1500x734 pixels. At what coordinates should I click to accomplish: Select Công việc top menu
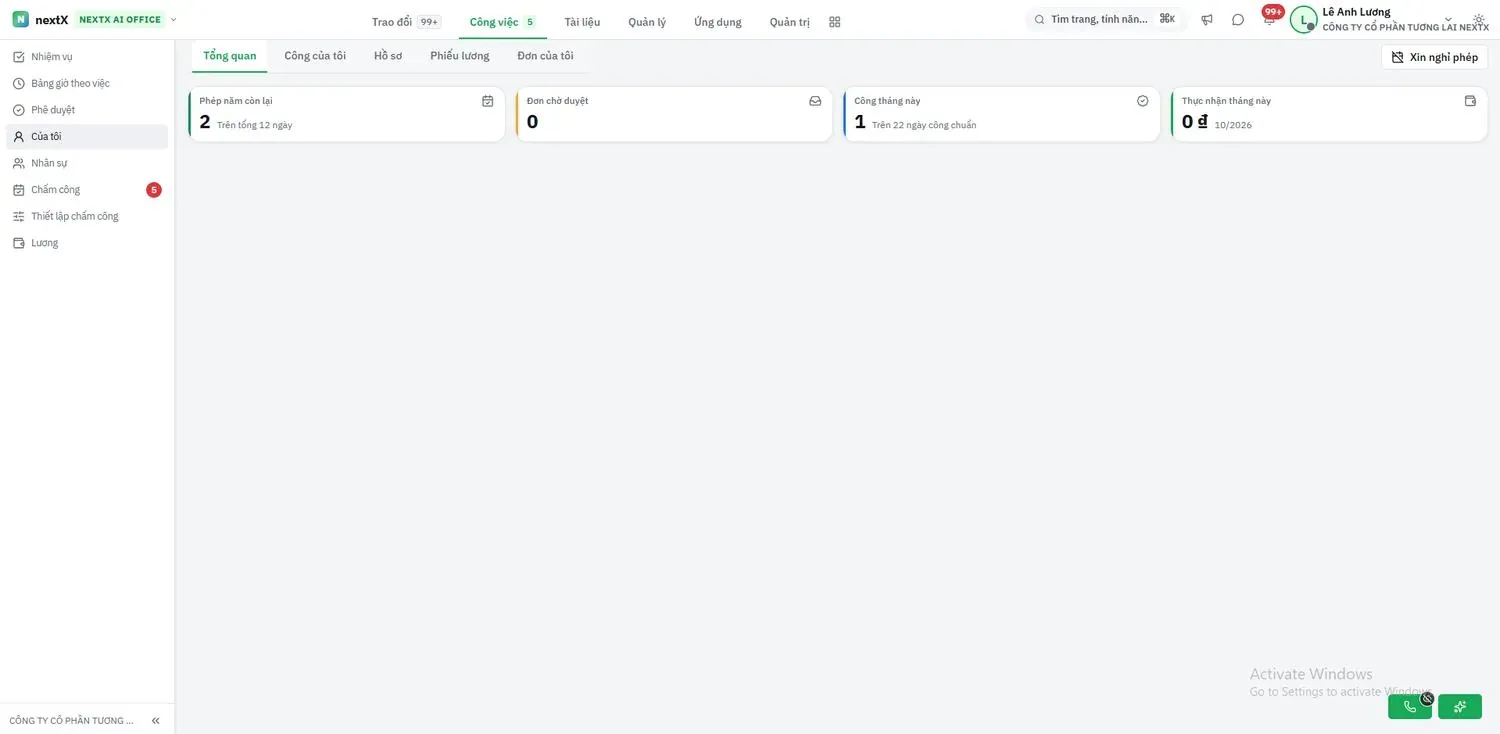click(x=502, y=22)
